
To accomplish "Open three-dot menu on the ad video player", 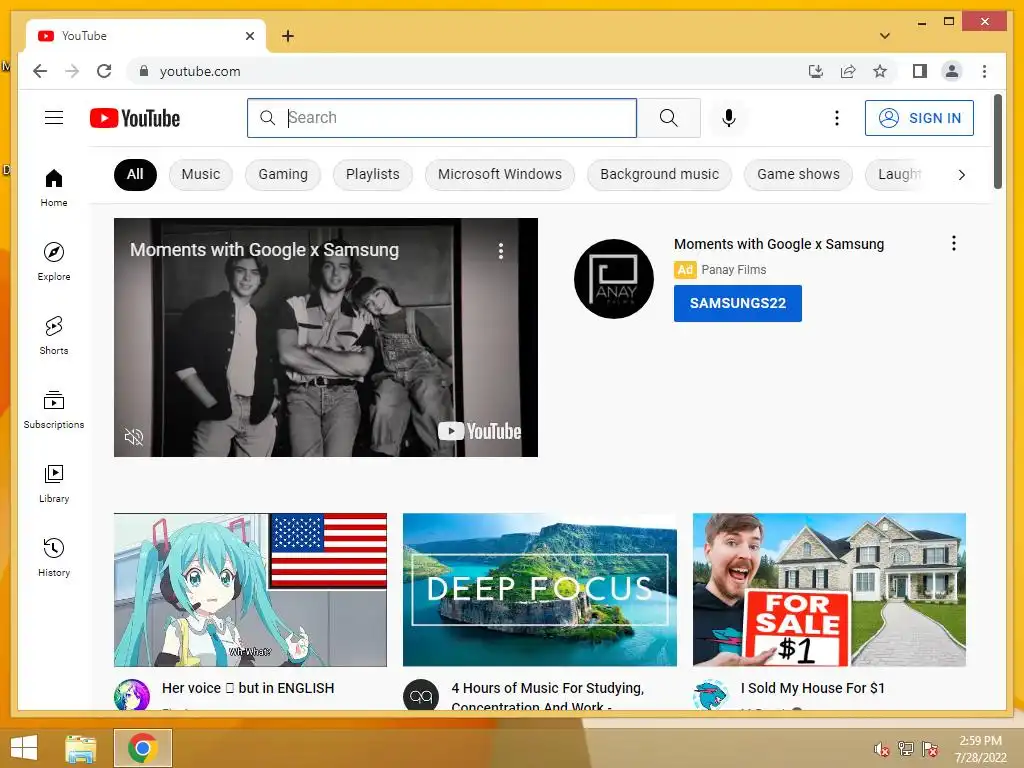I will 501,251.
